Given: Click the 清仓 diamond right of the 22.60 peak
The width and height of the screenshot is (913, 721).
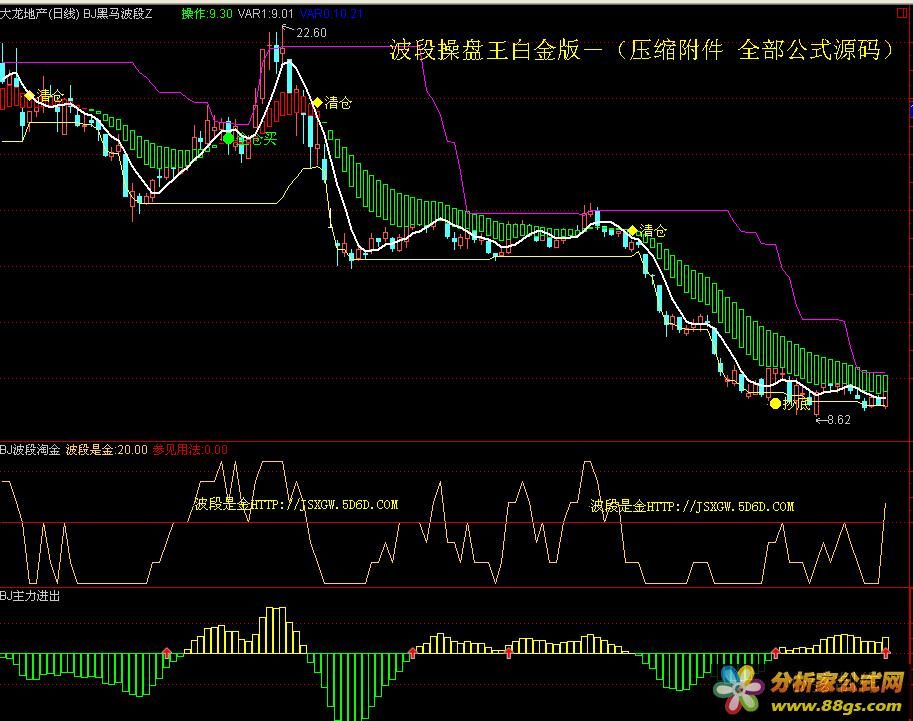Looking at the screenshot, I should coord(317,103).
